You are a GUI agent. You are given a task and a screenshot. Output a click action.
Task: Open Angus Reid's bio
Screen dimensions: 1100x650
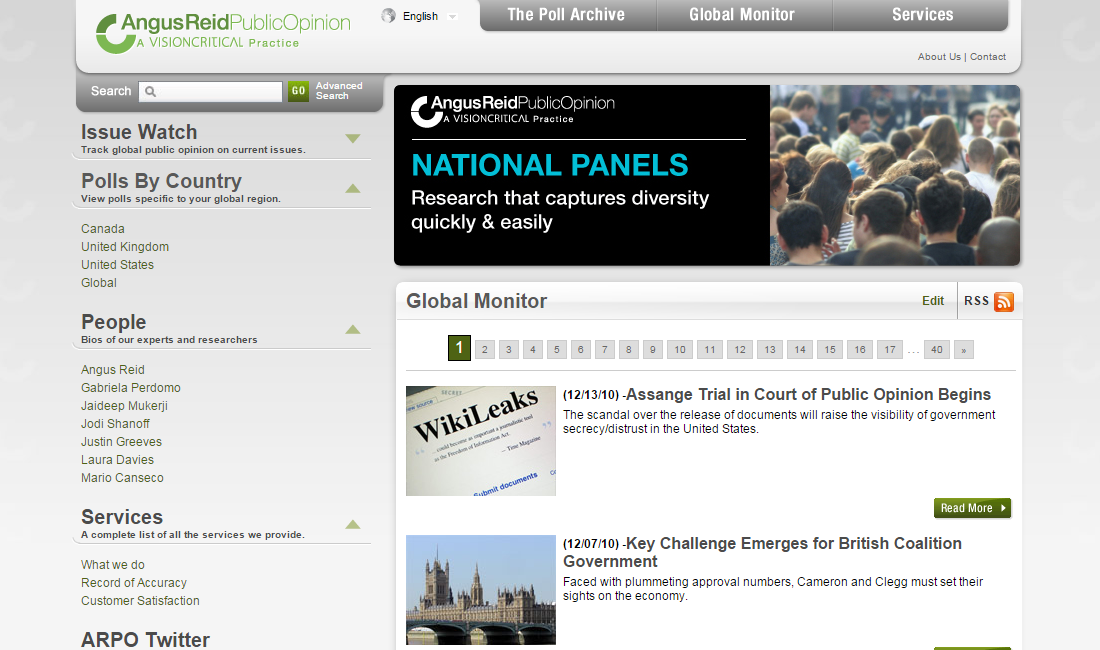[x=113, y=370]
